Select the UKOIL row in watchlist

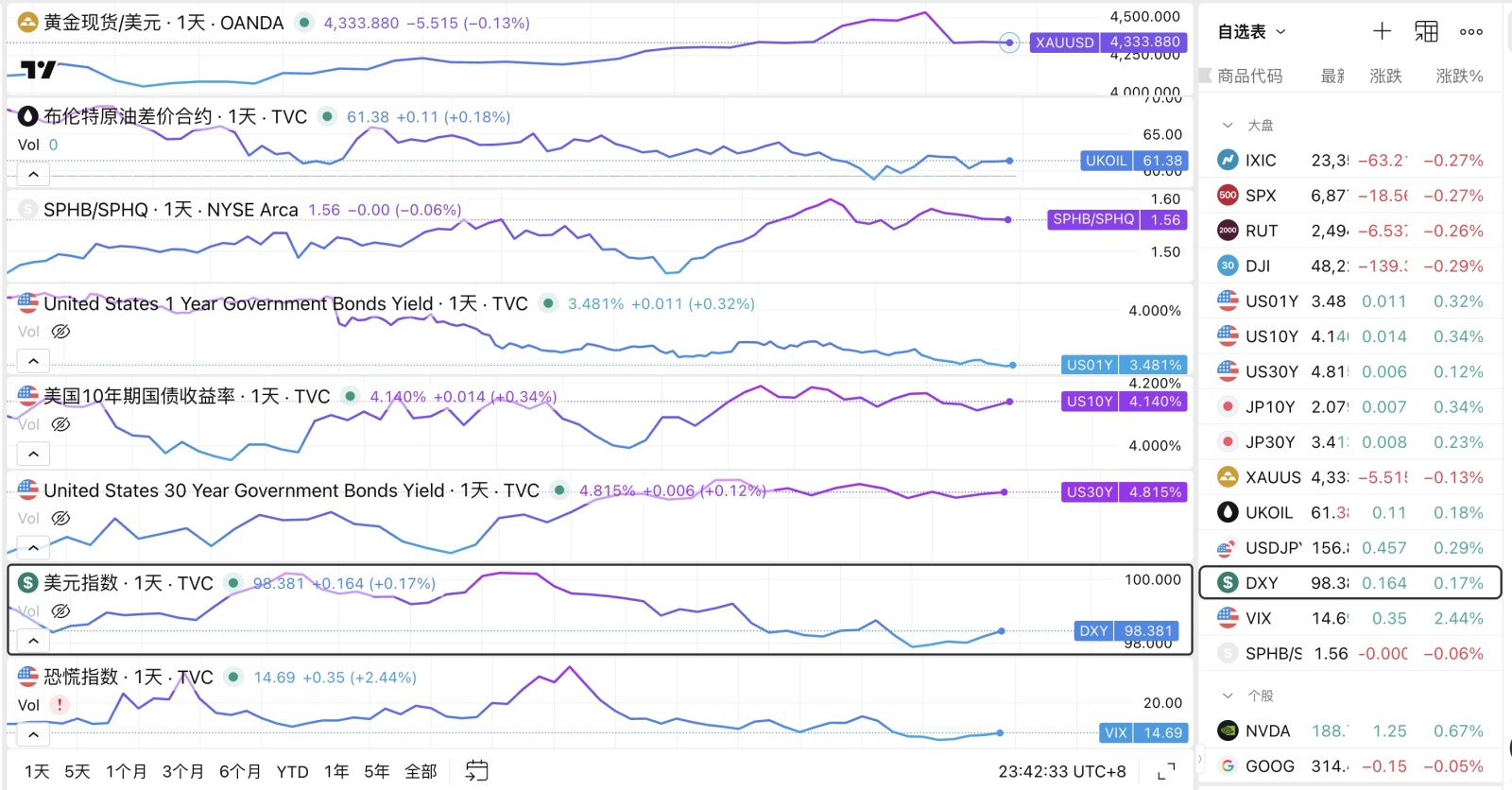[x=1350, y=512]
